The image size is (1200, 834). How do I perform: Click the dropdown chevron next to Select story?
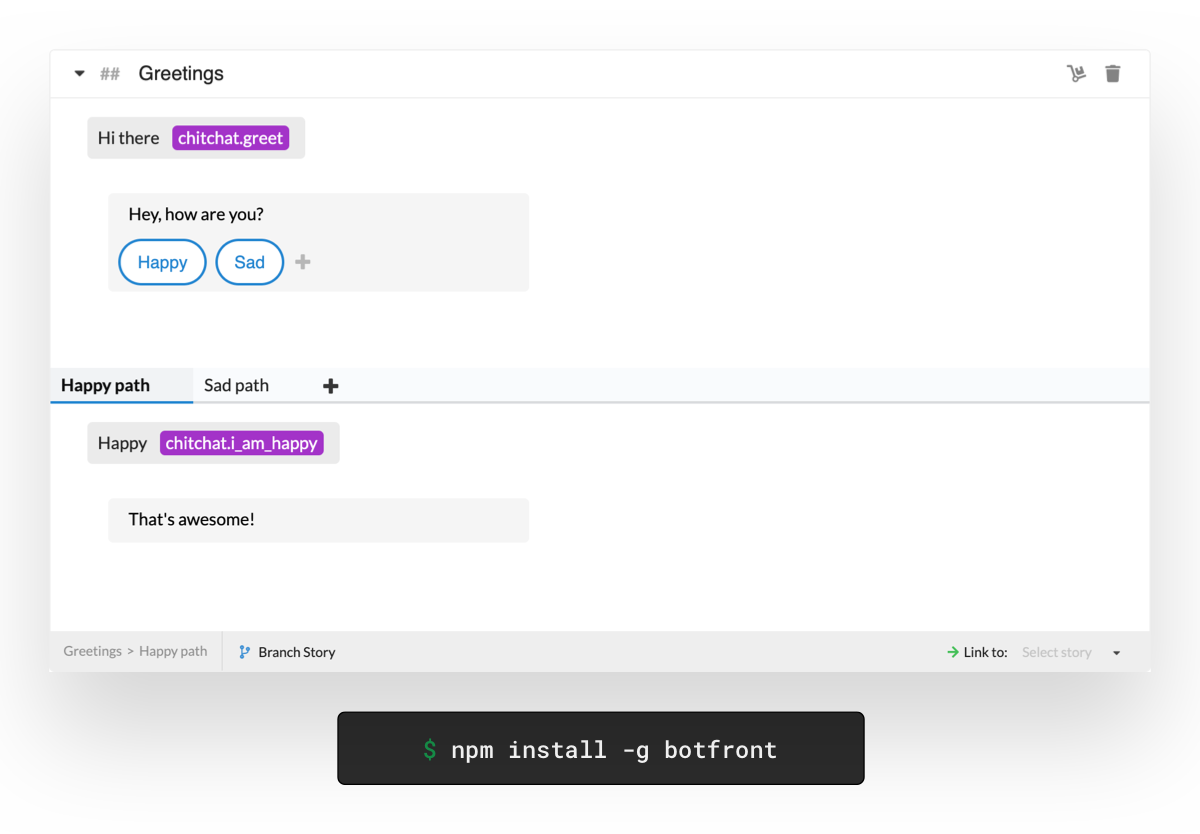1116,651
